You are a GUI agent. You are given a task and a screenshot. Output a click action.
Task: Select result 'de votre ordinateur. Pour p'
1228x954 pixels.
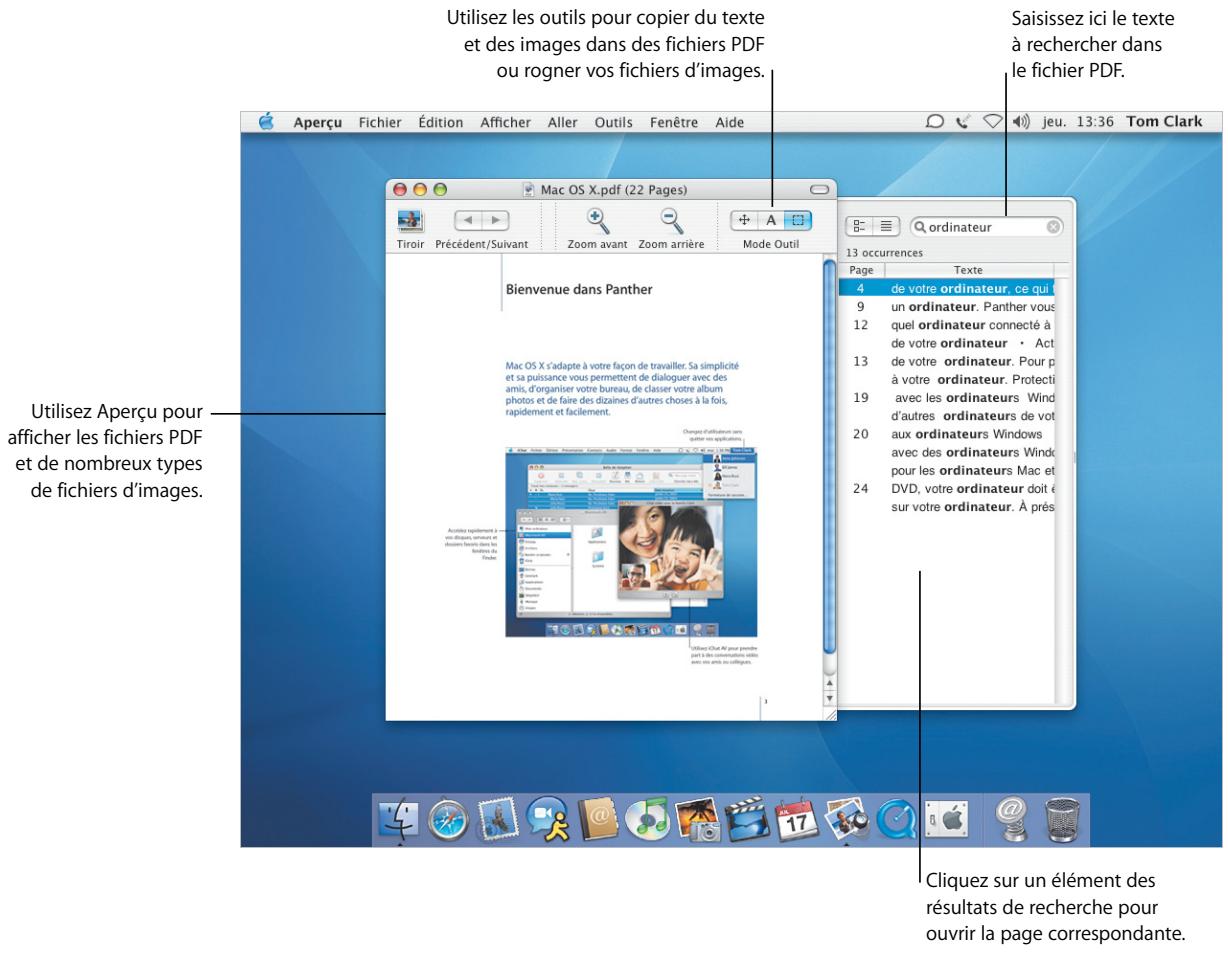[x=972, y=361]
